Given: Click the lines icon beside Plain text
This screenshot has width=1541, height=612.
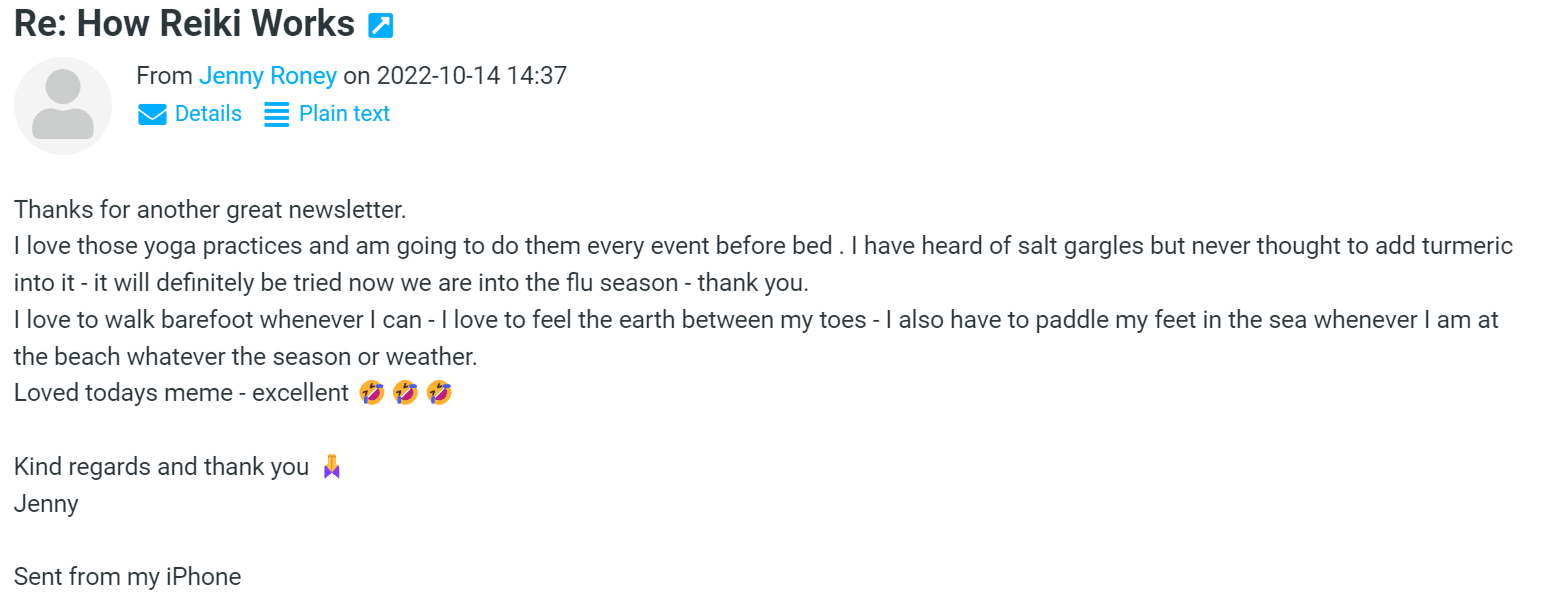Looking at the screenshot, I should [276, 115].
